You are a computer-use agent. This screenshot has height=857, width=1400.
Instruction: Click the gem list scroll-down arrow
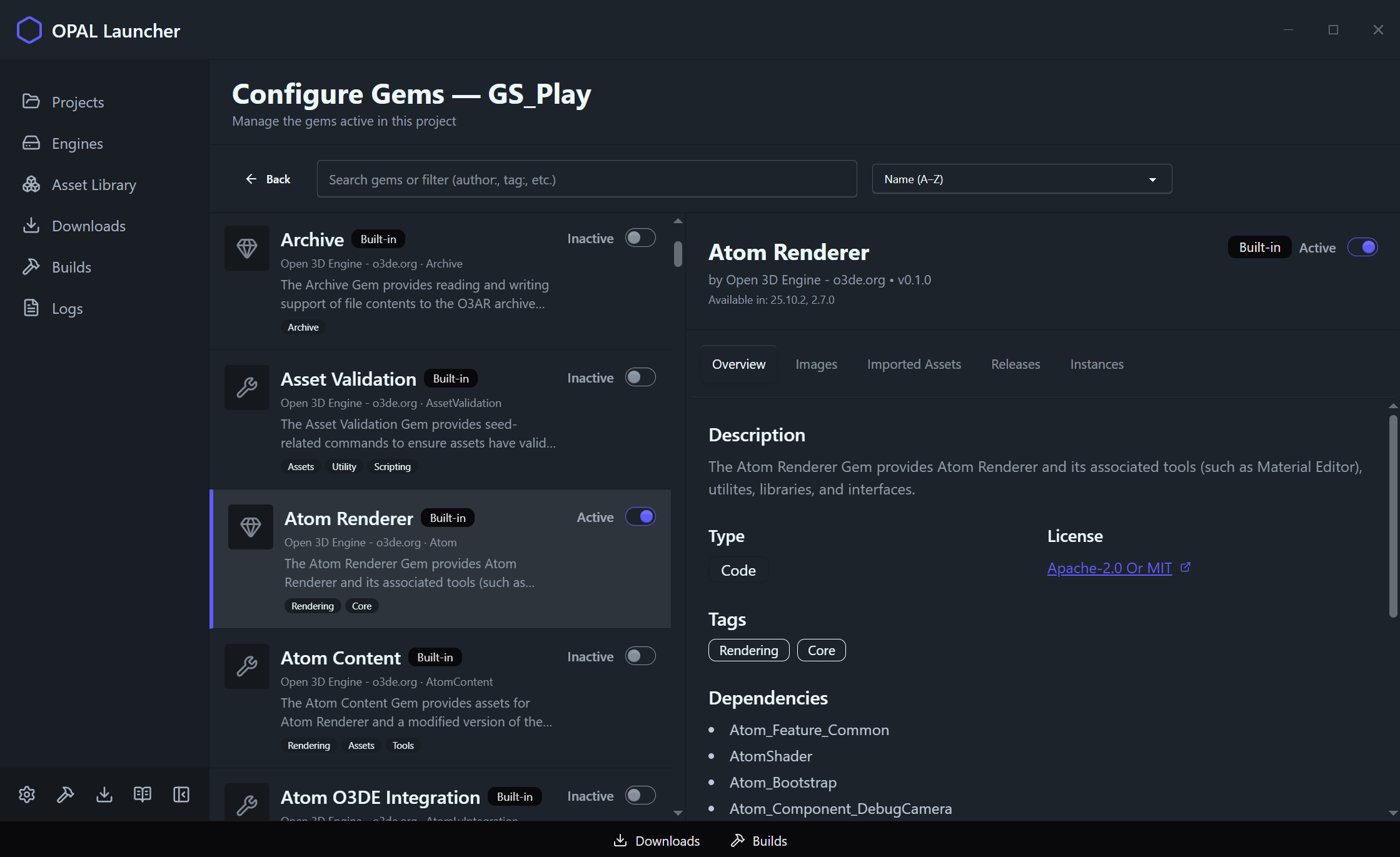[678, 813]
